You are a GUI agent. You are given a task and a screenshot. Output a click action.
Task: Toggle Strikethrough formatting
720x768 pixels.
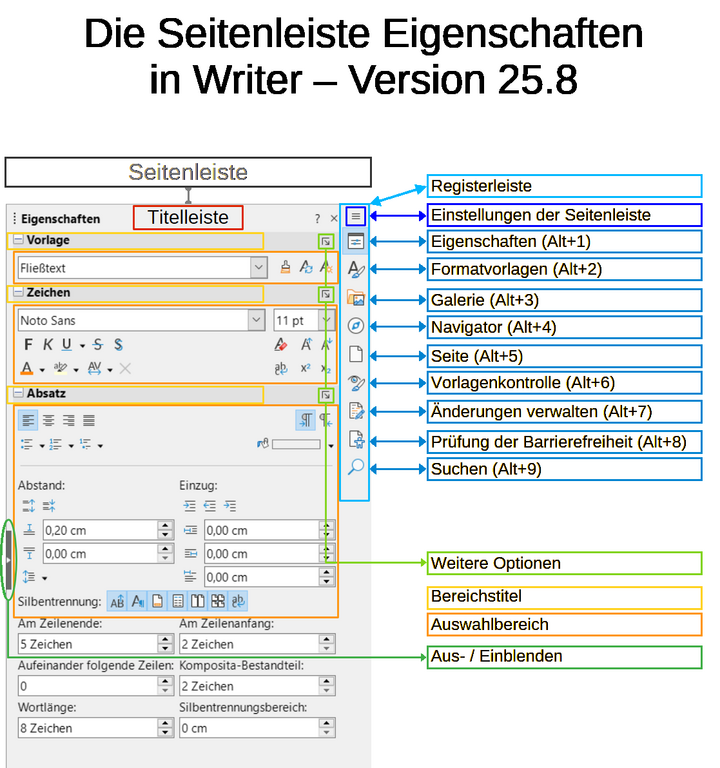98,345
